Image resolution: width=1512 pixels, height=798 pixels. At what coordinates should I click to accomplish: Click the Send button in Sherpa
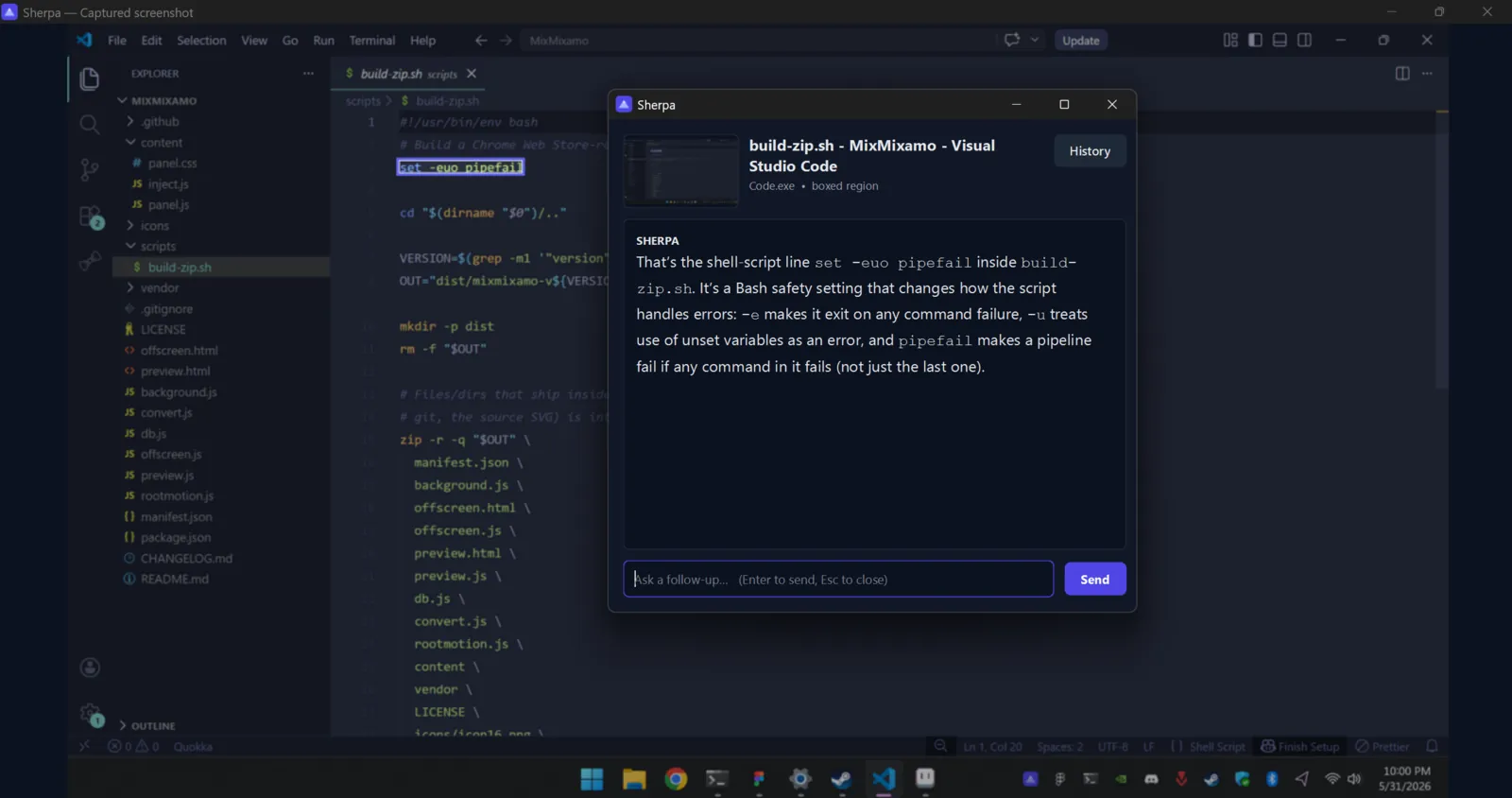[x=1094, y=579]
